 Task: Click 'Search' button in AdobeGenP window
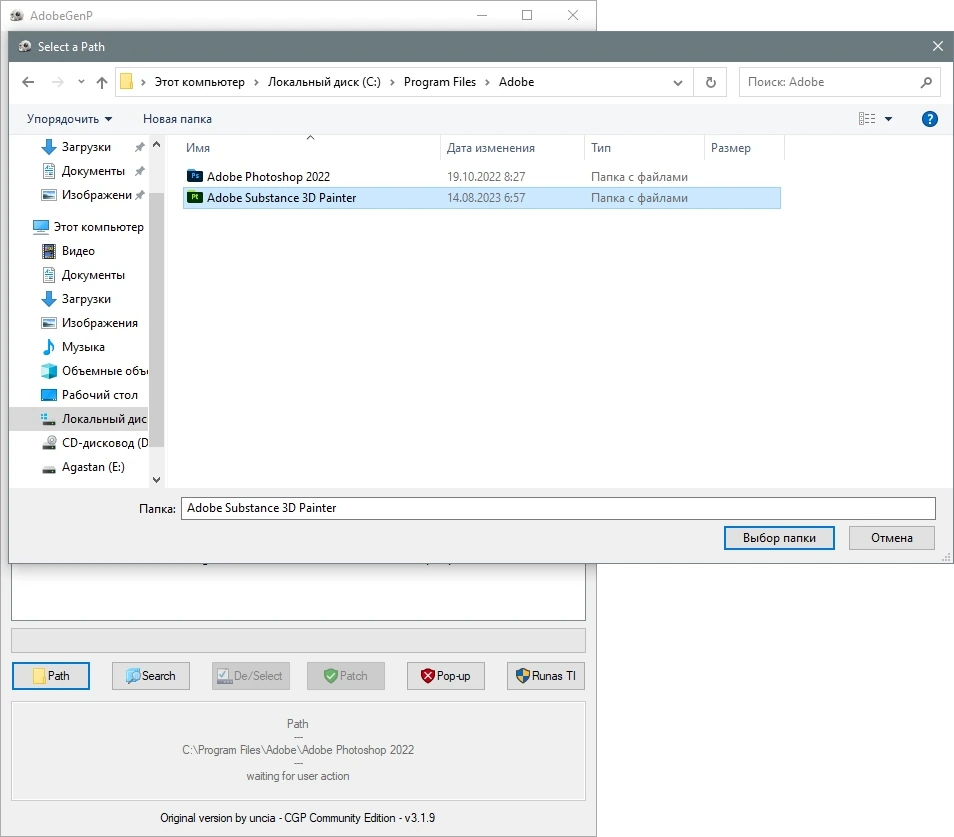(150, 676)
